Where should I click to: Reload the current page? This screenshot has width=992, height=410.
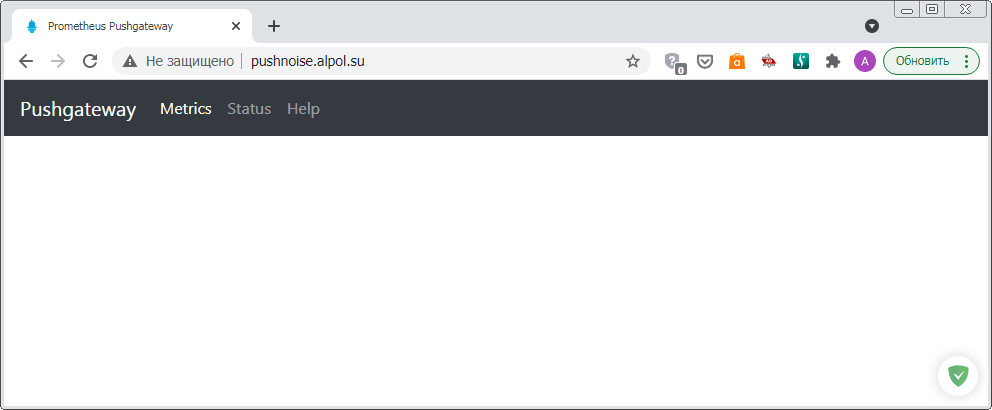(x=90, y=61)
